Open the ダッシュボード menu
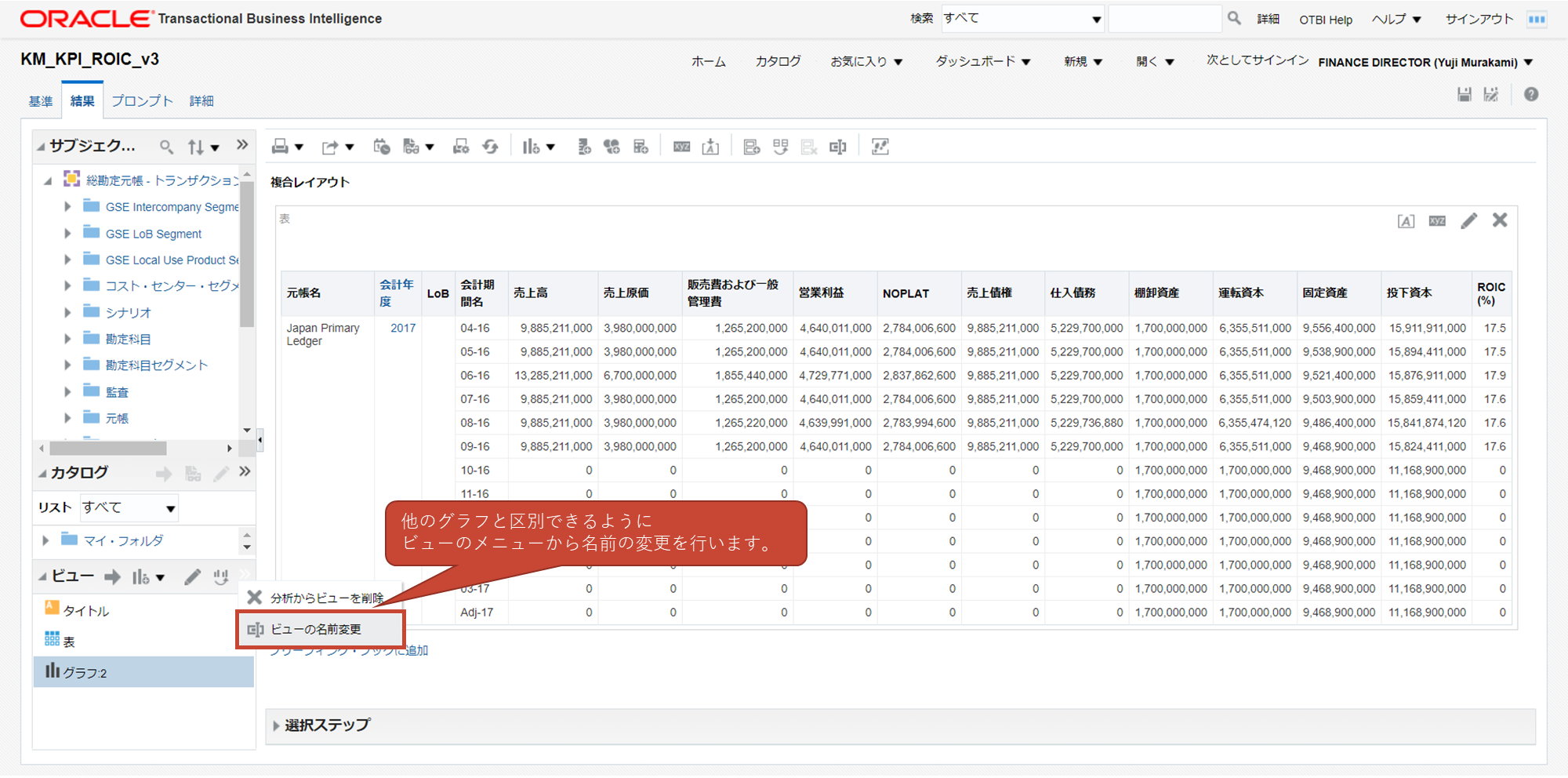Screen dimensions: 1568x778 983,61
